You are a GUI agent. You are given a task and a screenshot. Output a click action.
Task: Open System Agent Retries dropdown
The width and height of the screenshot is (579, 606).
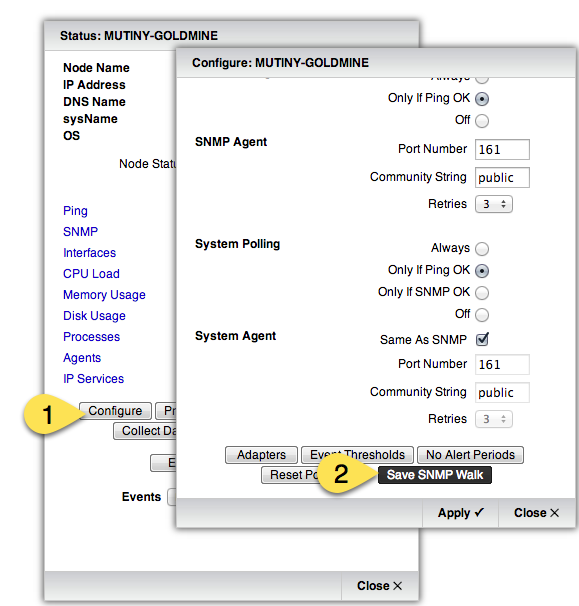[x=494, y=419]
